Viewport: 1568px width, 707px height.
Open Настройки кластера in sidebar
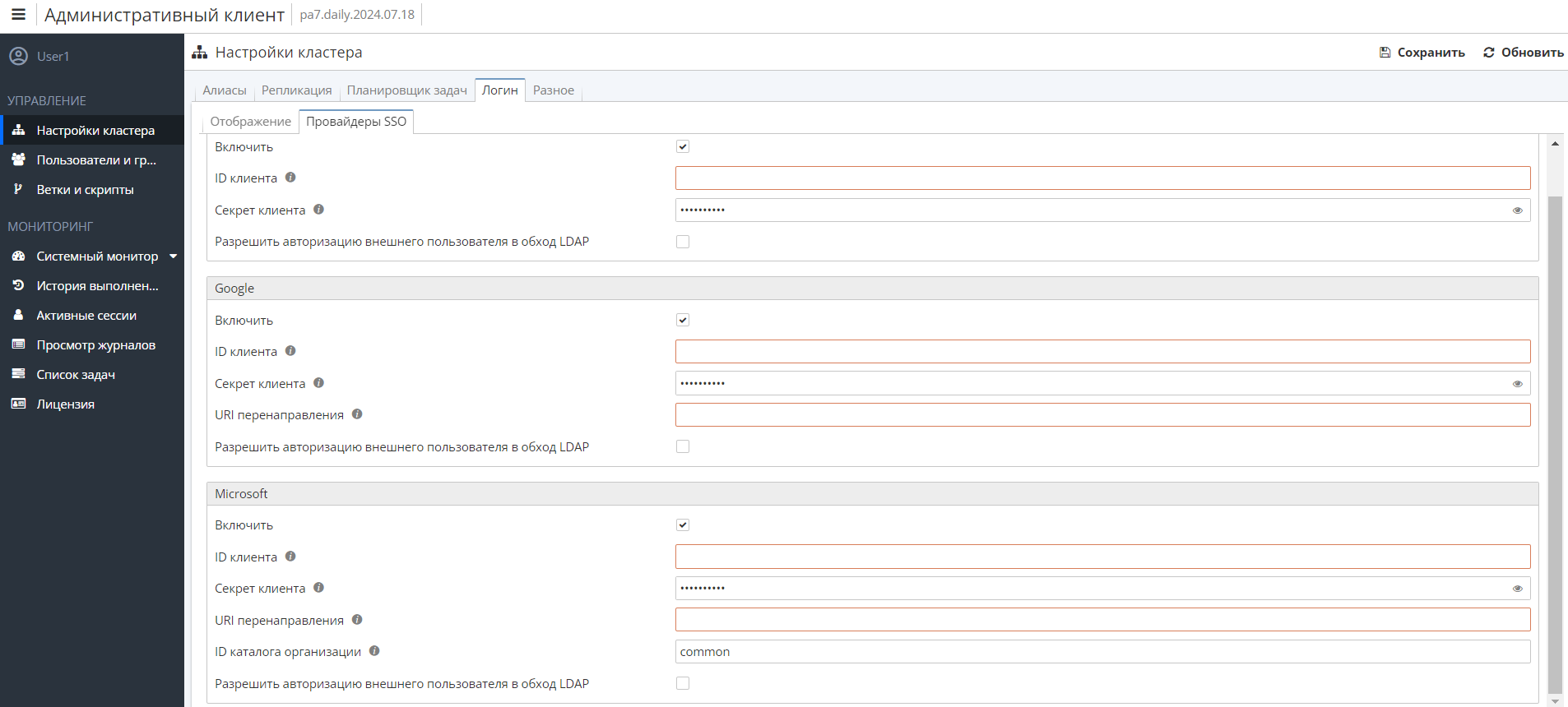92,130
